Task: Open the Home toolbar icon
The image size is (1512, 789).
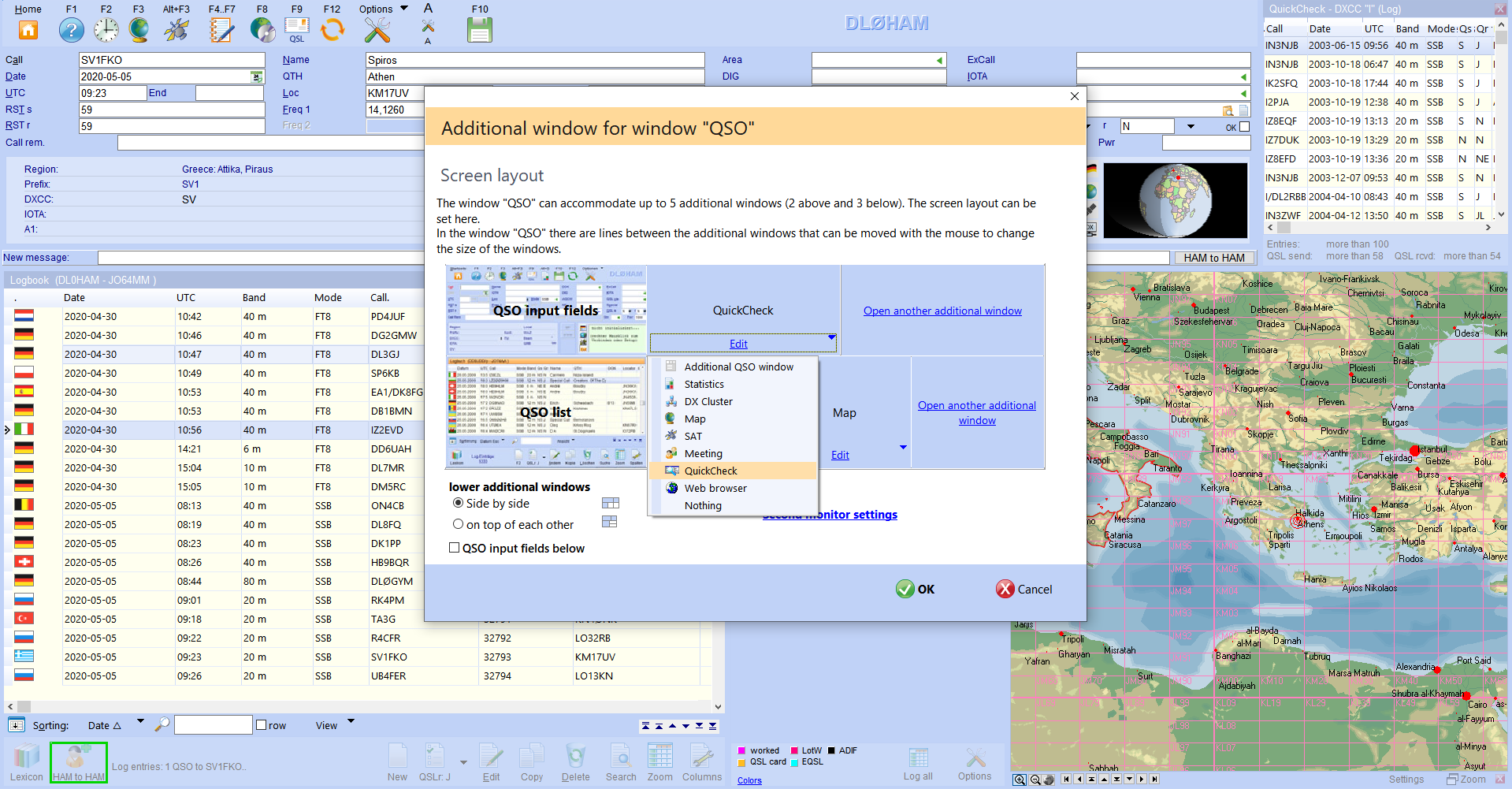Action: 28,30
